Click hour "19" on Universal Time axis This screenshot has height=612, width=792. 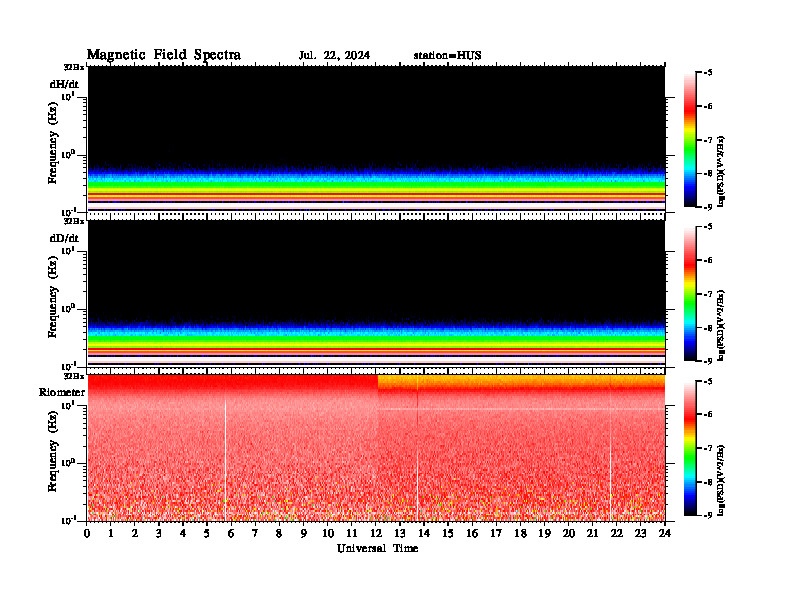click(544, 533)
